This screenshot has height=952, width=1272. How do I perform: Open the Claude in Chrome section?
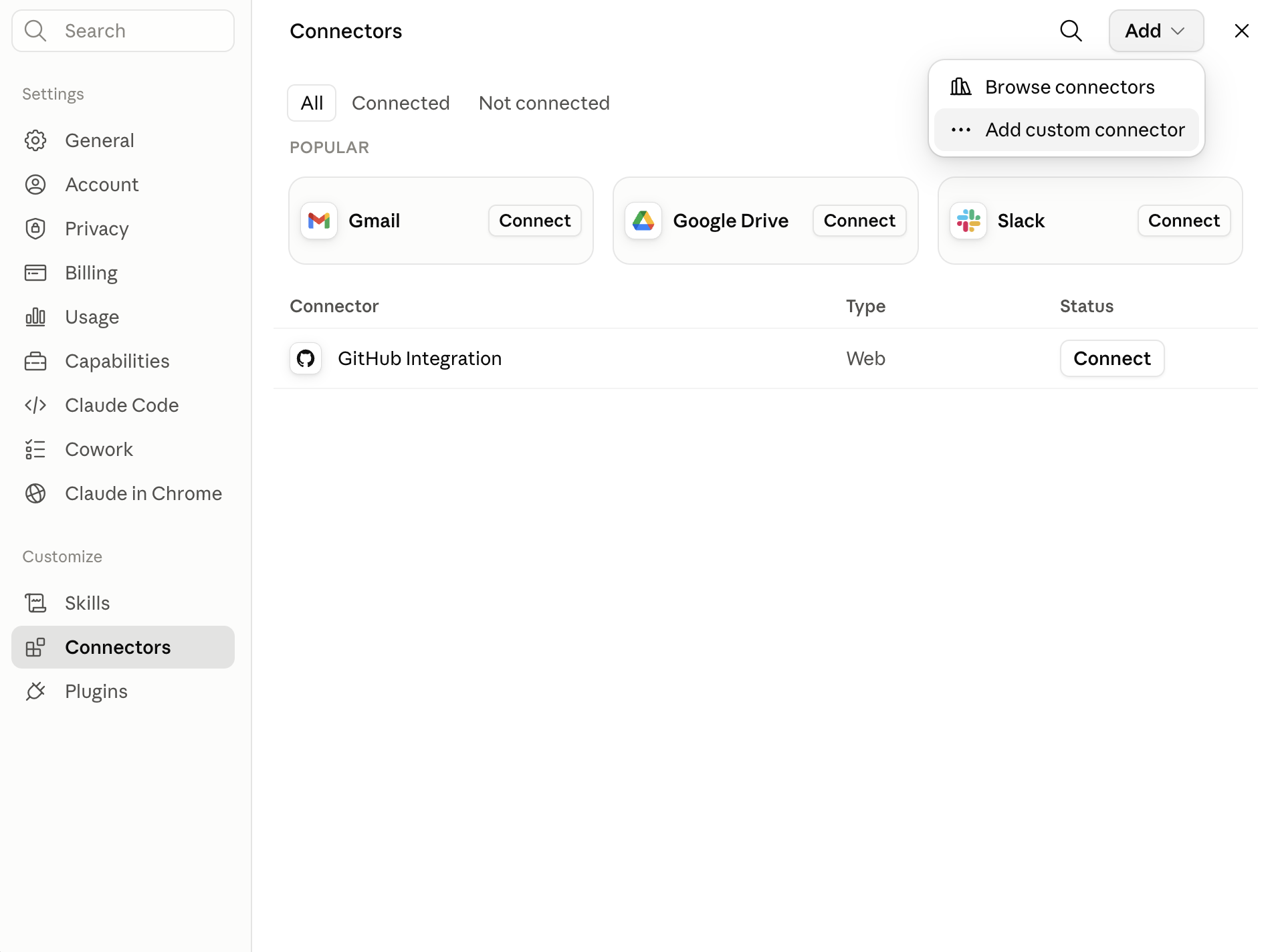pyautogui.click(x=123, y=493)
